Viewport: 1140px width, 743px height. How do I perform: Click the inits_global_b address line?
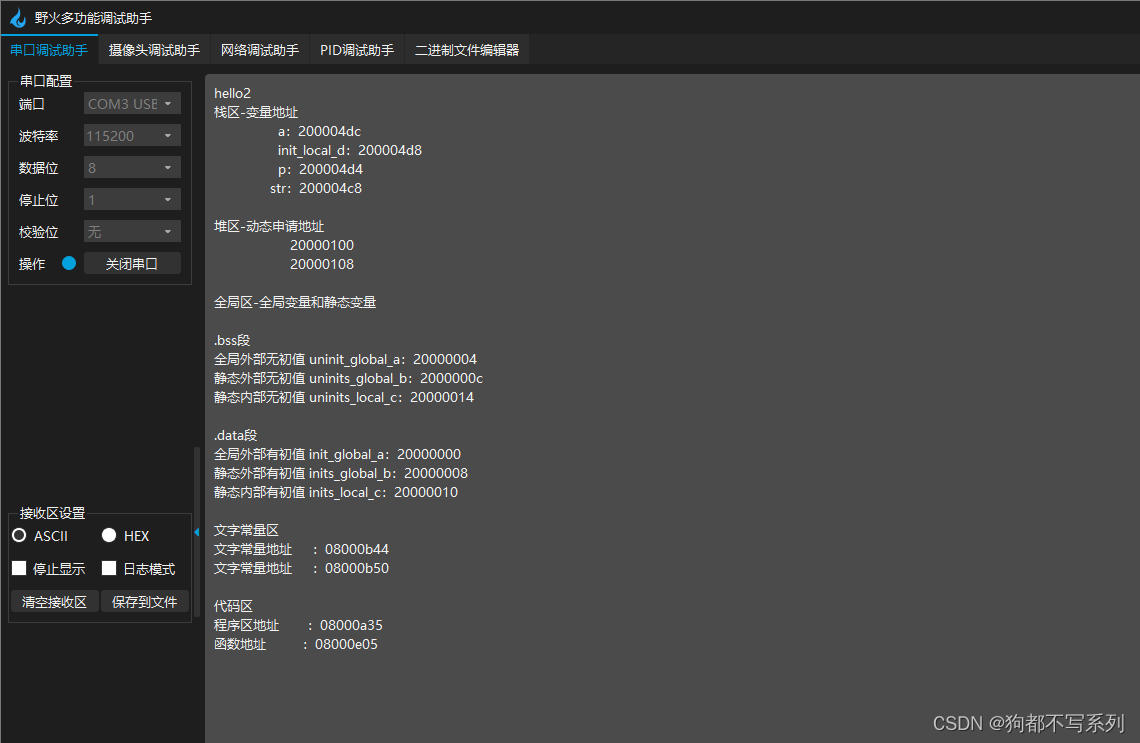coord(341,473)
